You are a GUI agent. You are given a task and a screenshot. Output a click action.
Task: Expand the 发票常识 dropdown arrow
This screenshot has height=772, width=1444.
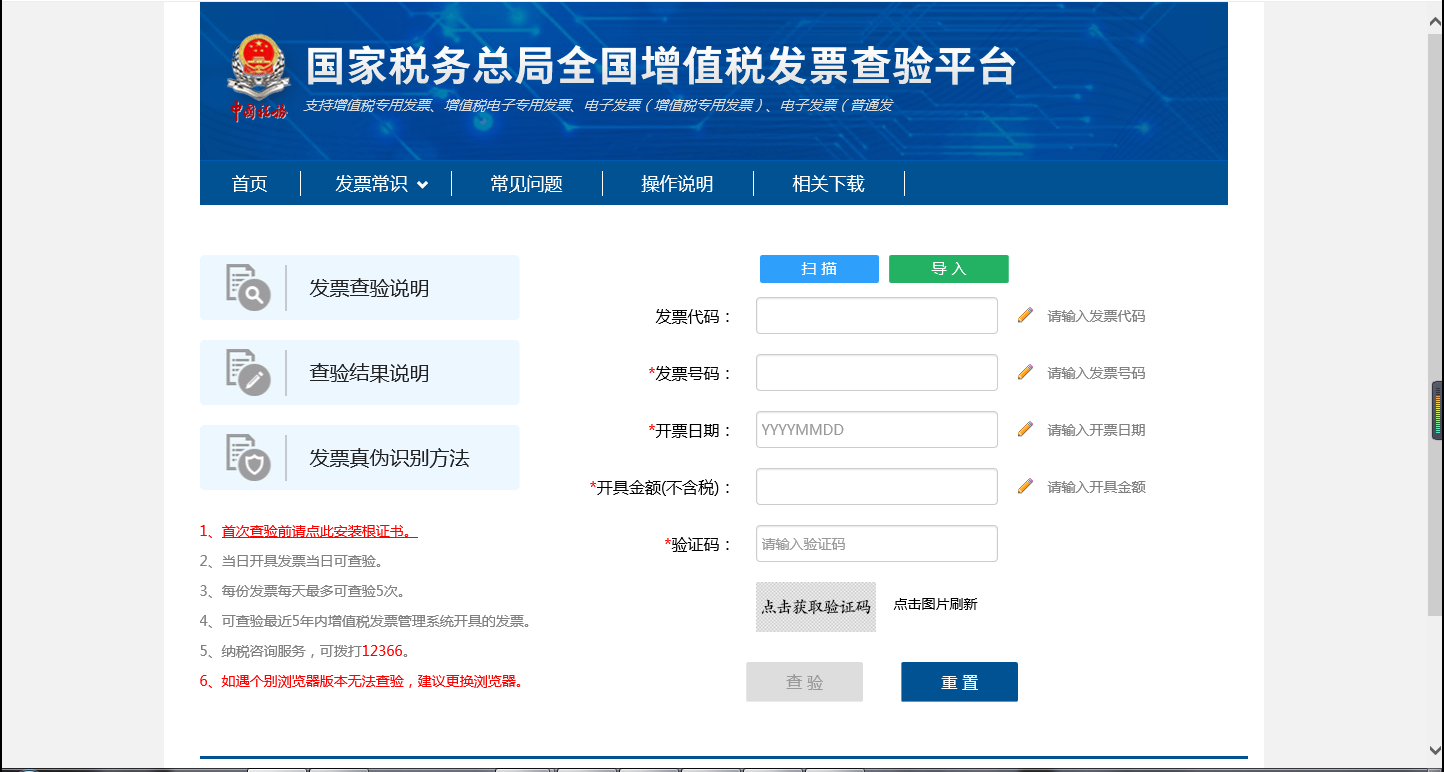(x=422, y=185)
